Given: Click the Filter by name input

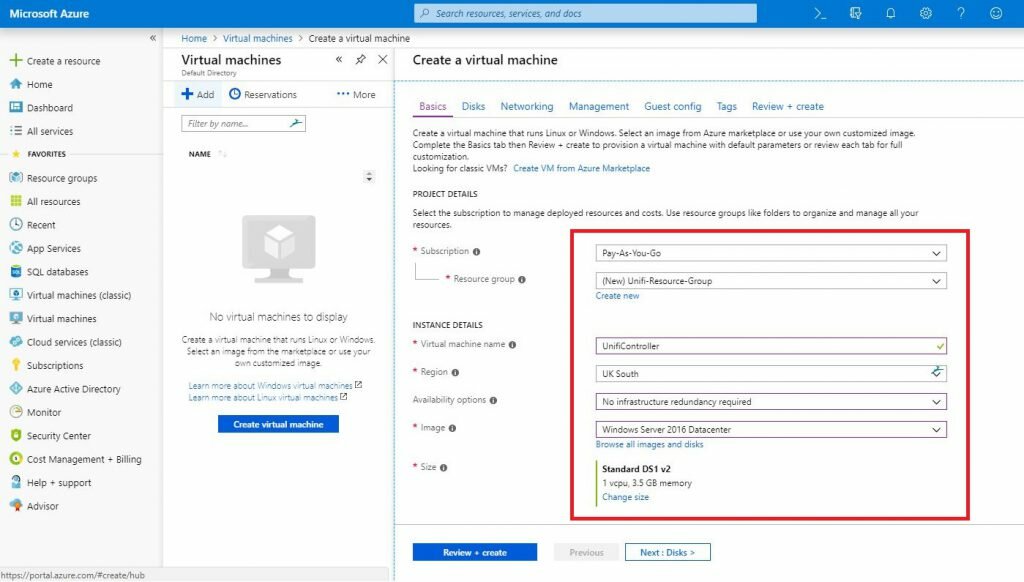Looking at the screenshot, I should [243, 123].
